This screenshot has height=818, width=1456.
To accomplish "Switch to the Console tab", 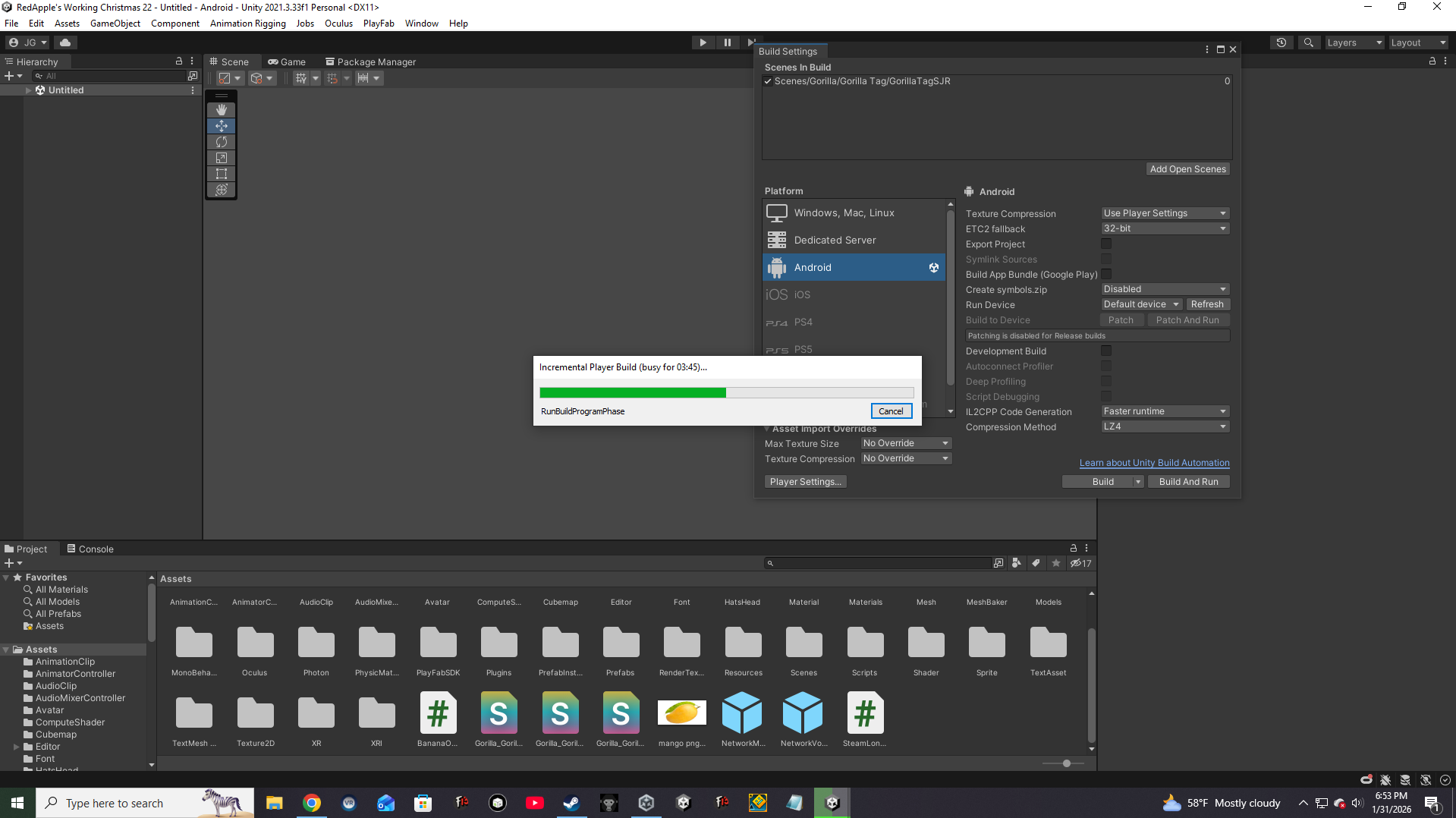I will point(90,549).
